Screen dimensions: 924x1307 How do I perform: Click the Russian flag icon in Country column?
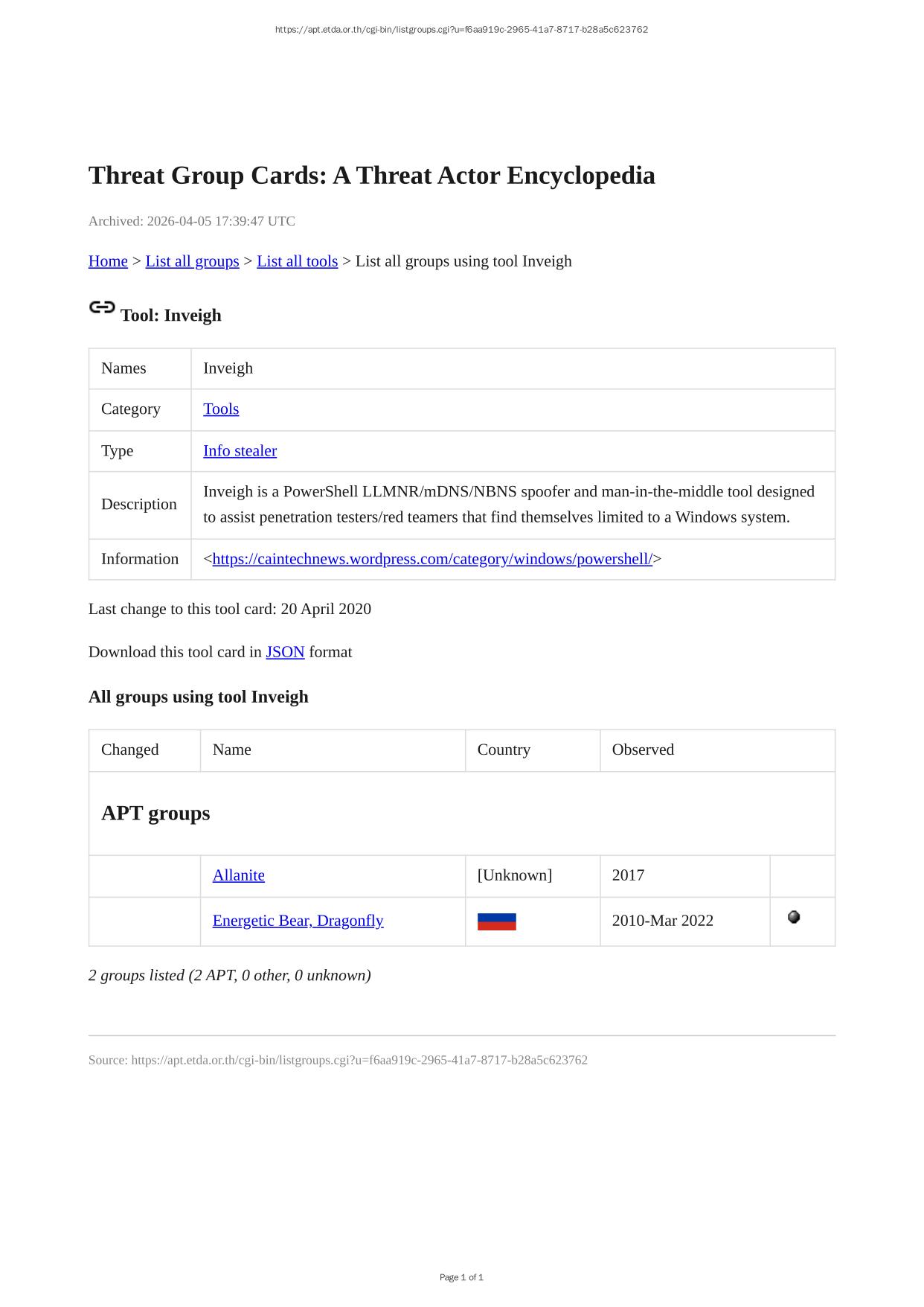click(x=496, y=921)
